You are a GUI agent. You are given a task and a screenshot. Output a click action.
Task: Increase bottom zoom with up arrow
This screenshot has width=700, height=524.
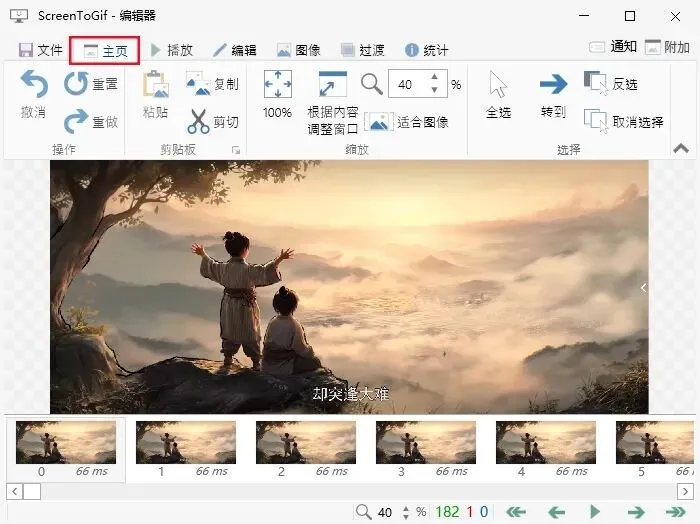coord(405,508)
